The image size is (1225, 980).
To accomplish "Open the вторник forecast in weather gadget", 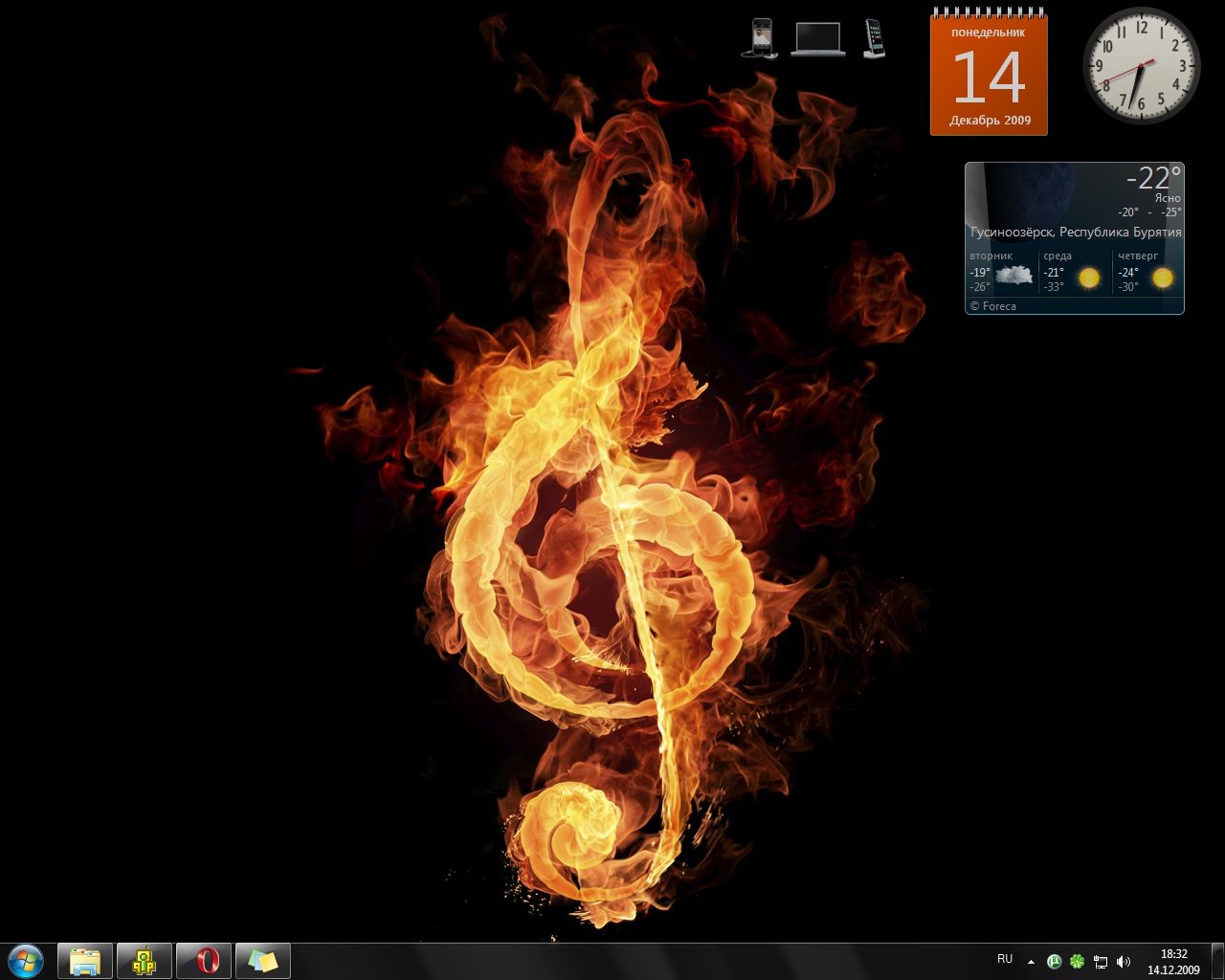I will click(x=1001, y=271).
